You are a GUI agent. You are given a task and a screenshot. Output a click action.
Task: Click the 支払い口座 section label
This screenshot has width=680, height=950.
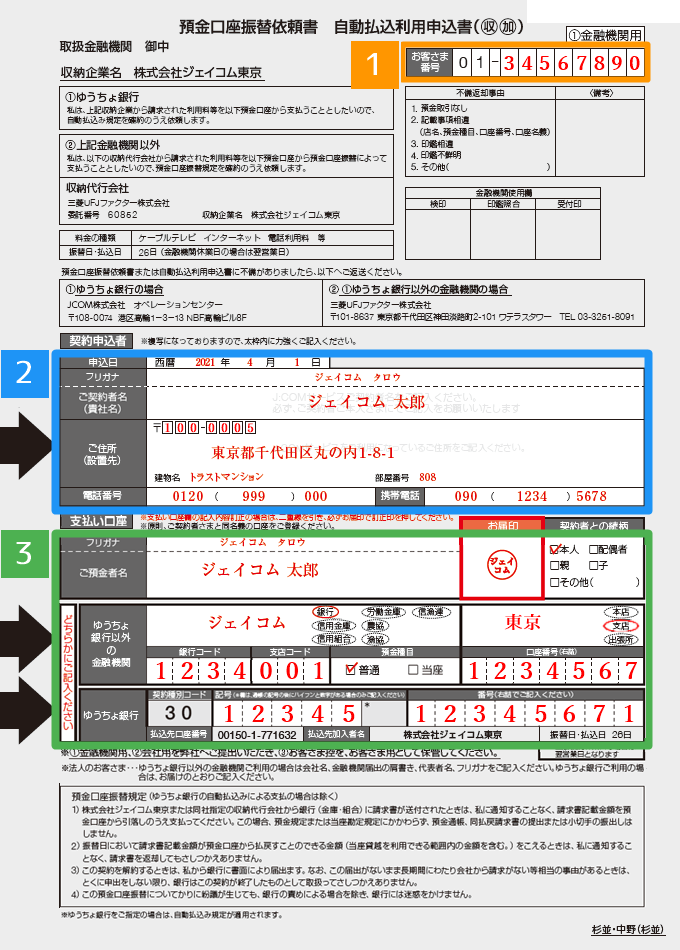click(98, 520)
